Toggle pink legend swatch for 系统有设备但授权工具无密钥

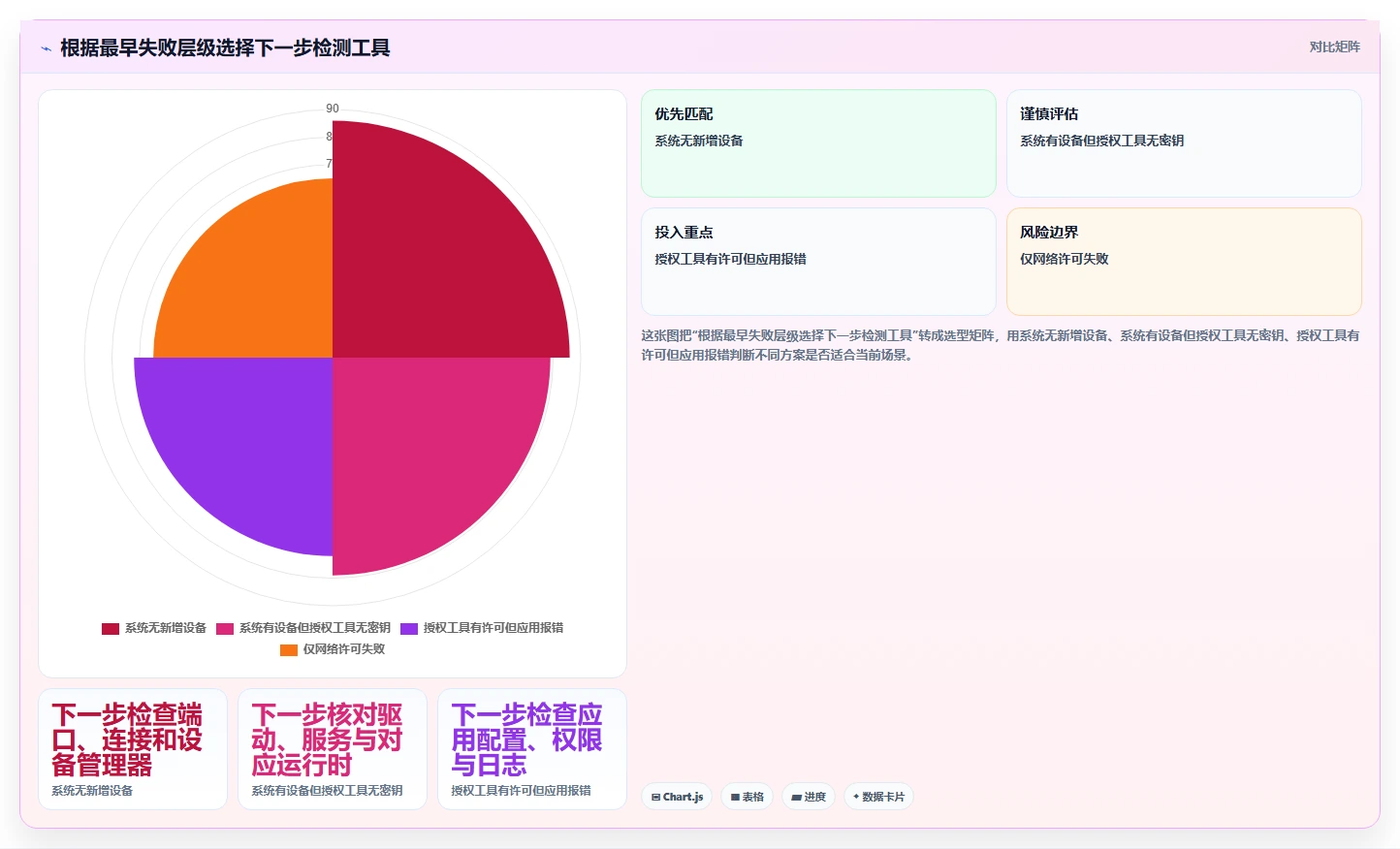[225, 628]
